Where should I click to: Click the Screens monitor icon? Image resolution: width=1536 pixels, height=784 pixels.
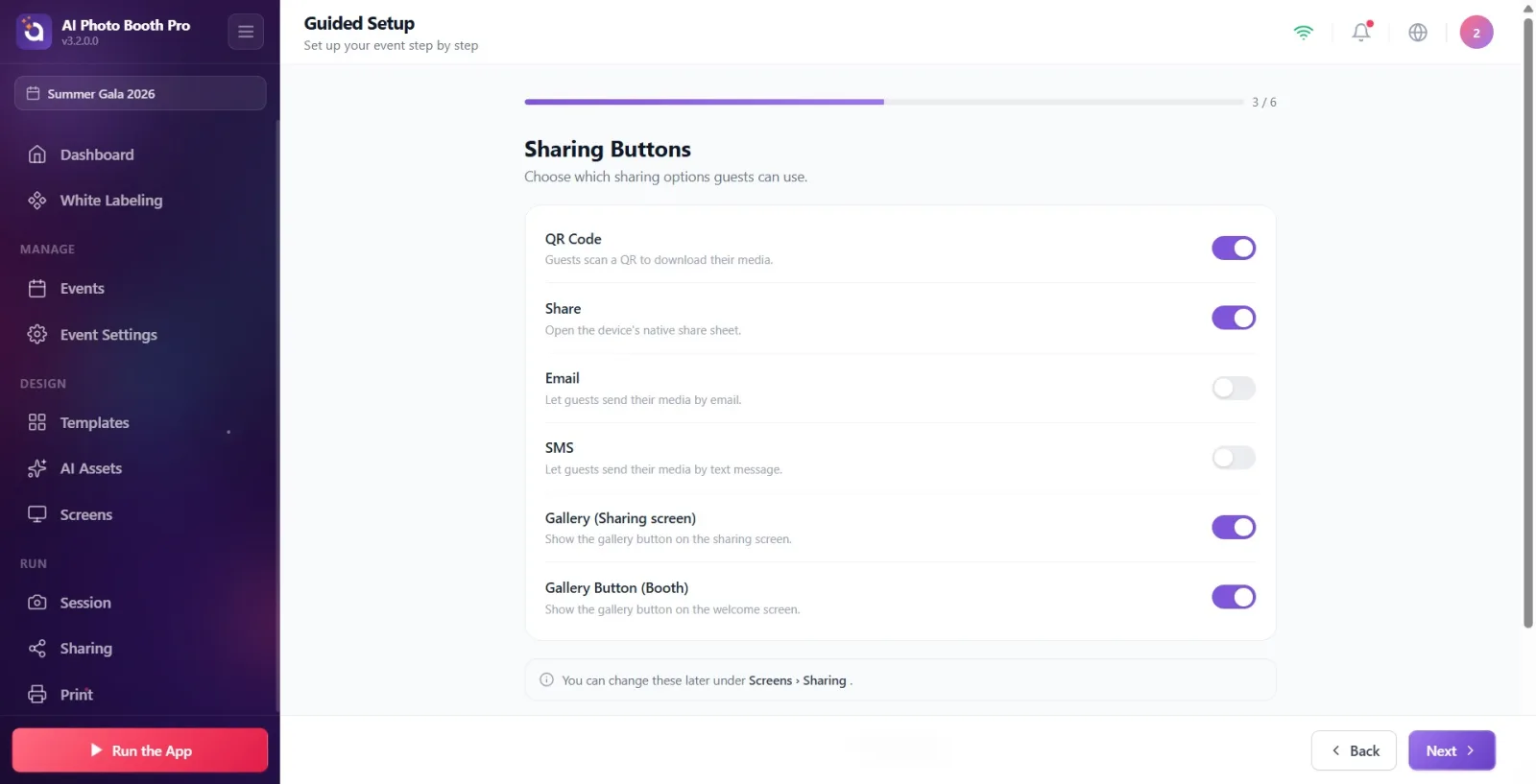tap(37, 514)
